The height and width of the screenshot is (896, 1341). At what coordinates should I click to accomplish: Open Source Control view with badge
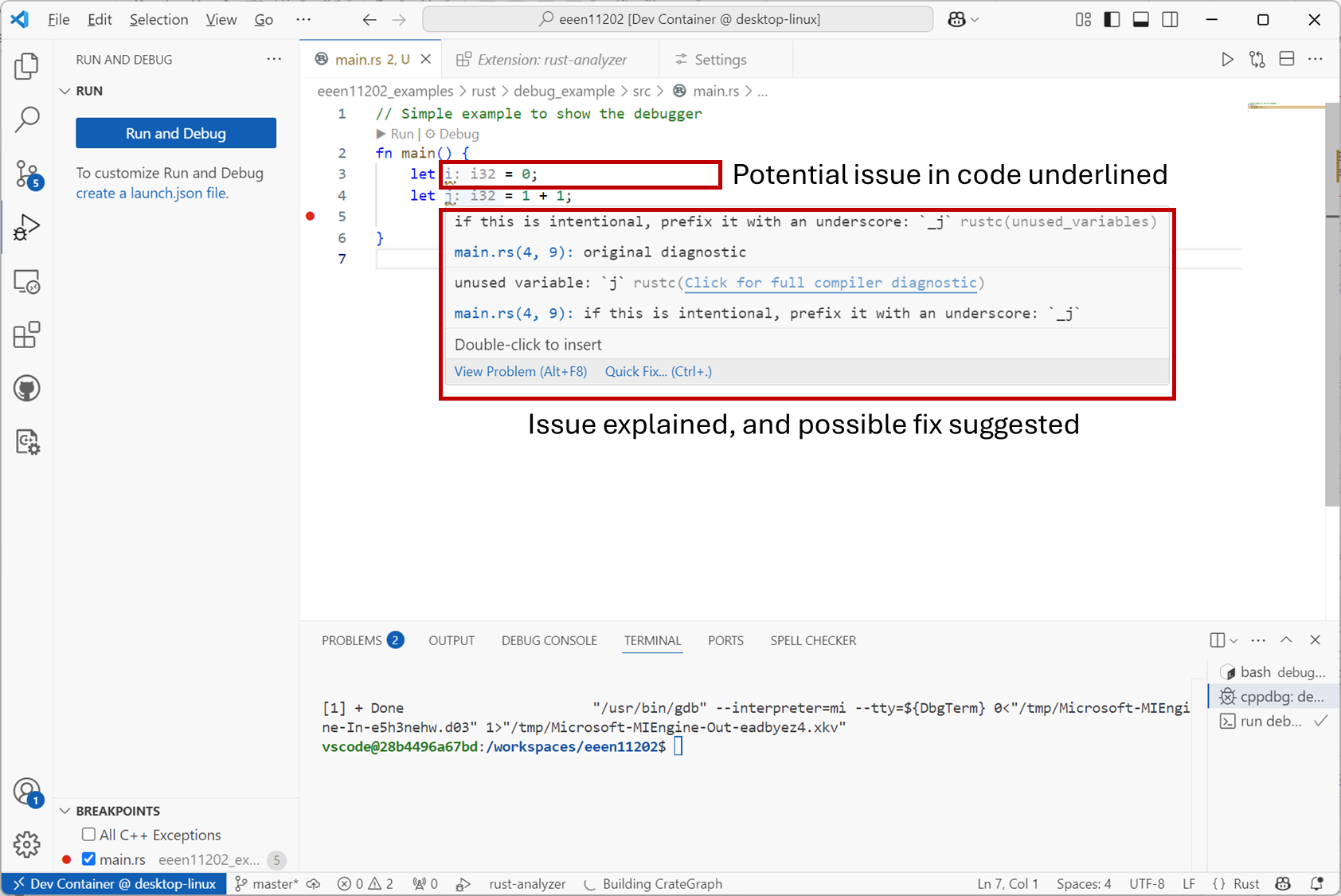[26, 174]
